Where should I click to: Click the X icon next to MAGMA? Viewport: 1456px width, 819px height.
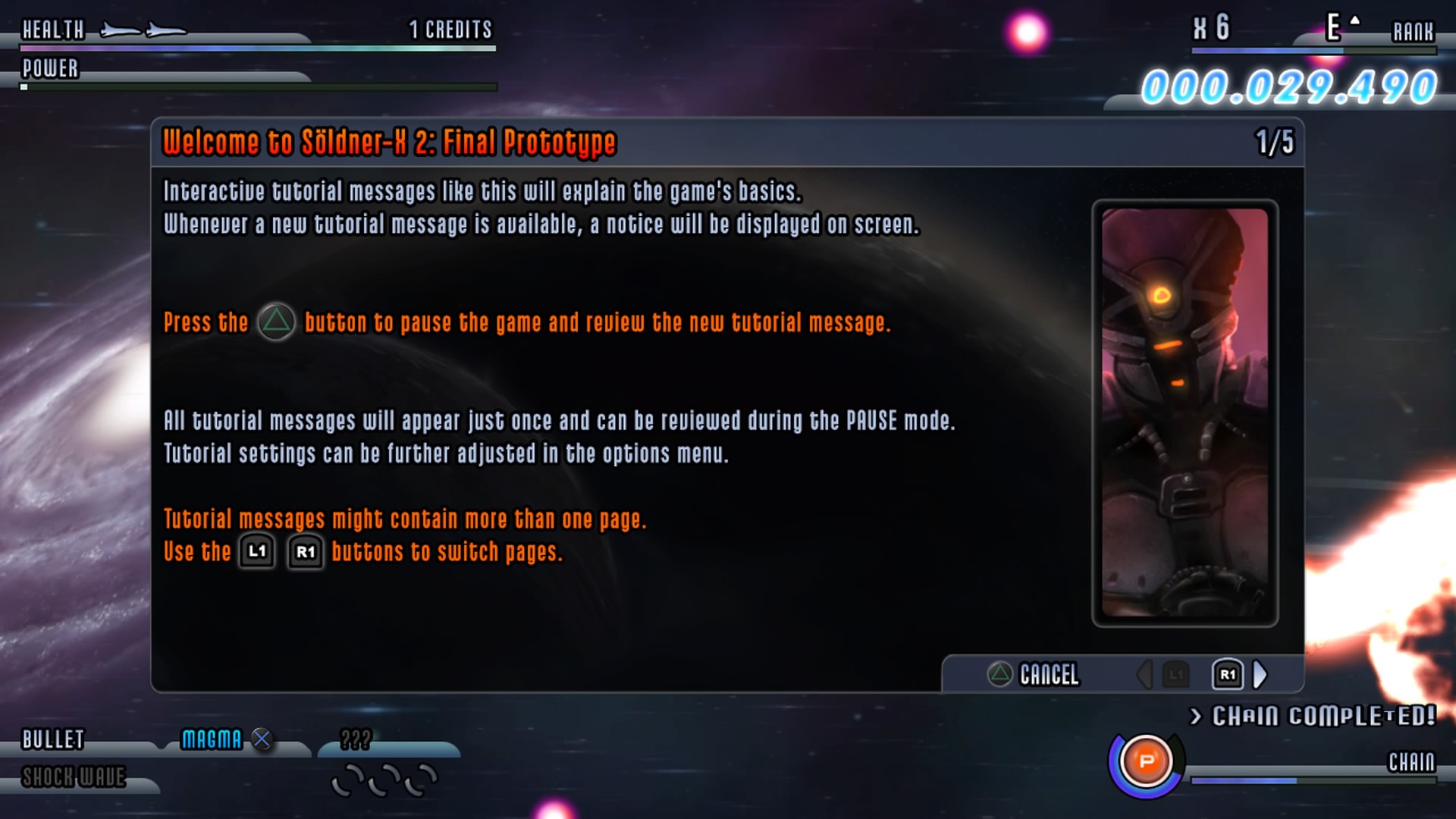point(262,739)
